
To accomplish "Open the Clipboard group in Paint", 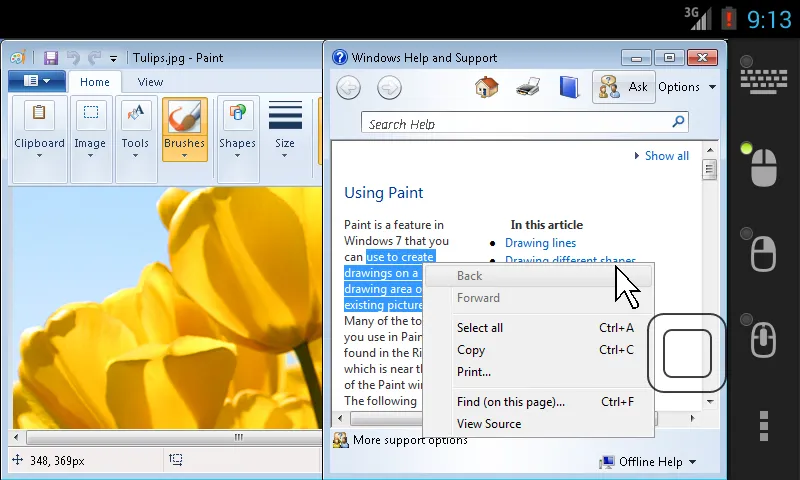I will 39,139.
